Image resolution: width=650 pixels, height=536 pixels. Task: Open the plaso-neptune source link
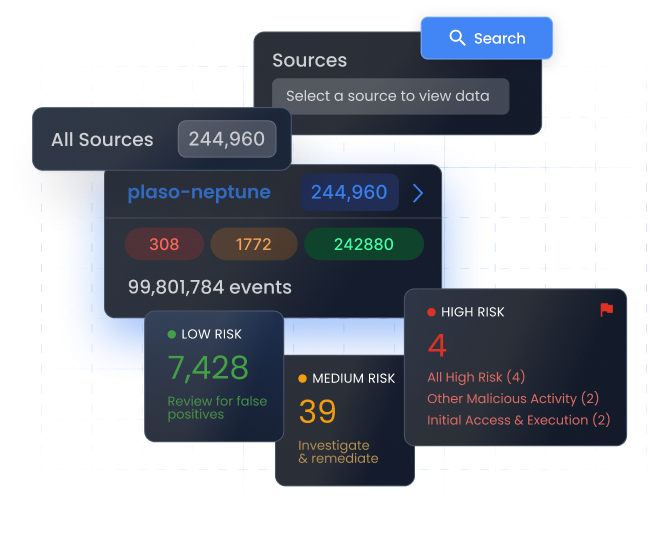point(199,192)
